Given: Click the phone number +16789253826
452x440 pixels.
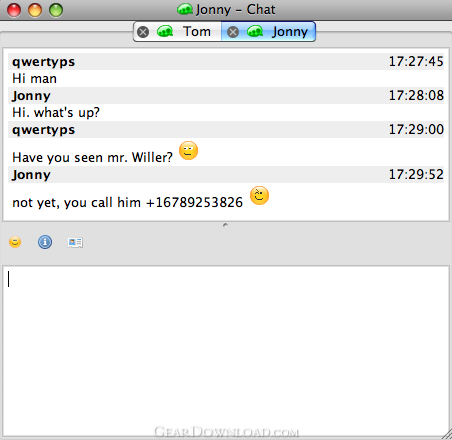Looking at the screenshot, I should [194, 202].
